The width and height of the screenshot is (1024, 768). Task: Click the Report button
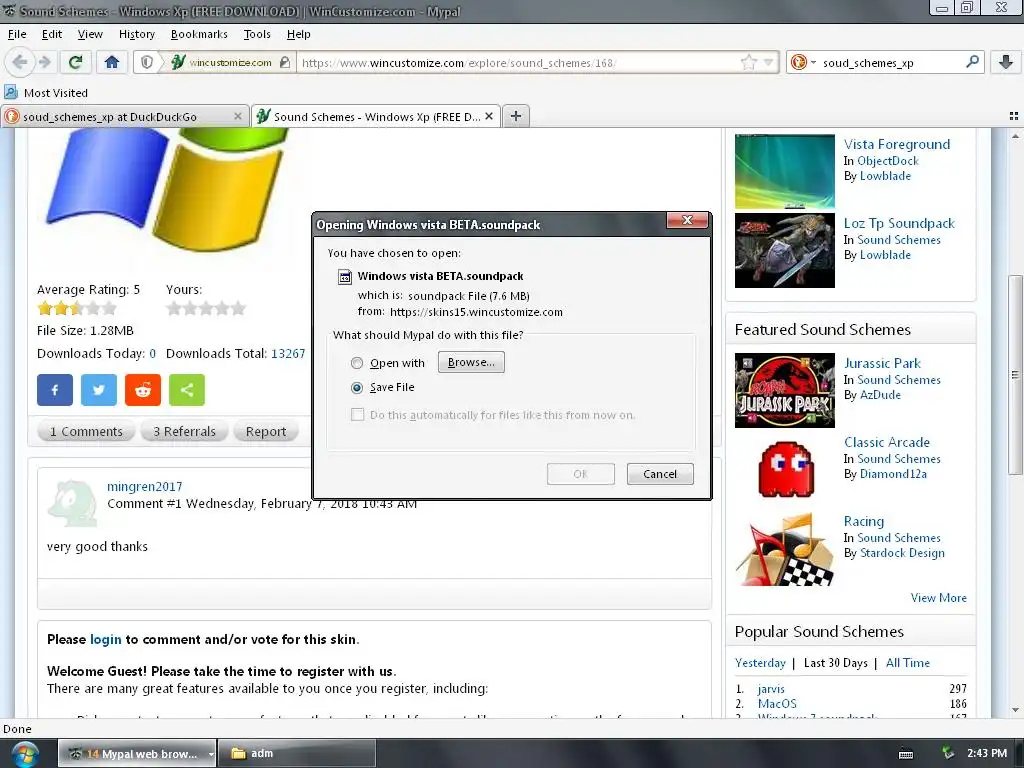click(266, 431)
